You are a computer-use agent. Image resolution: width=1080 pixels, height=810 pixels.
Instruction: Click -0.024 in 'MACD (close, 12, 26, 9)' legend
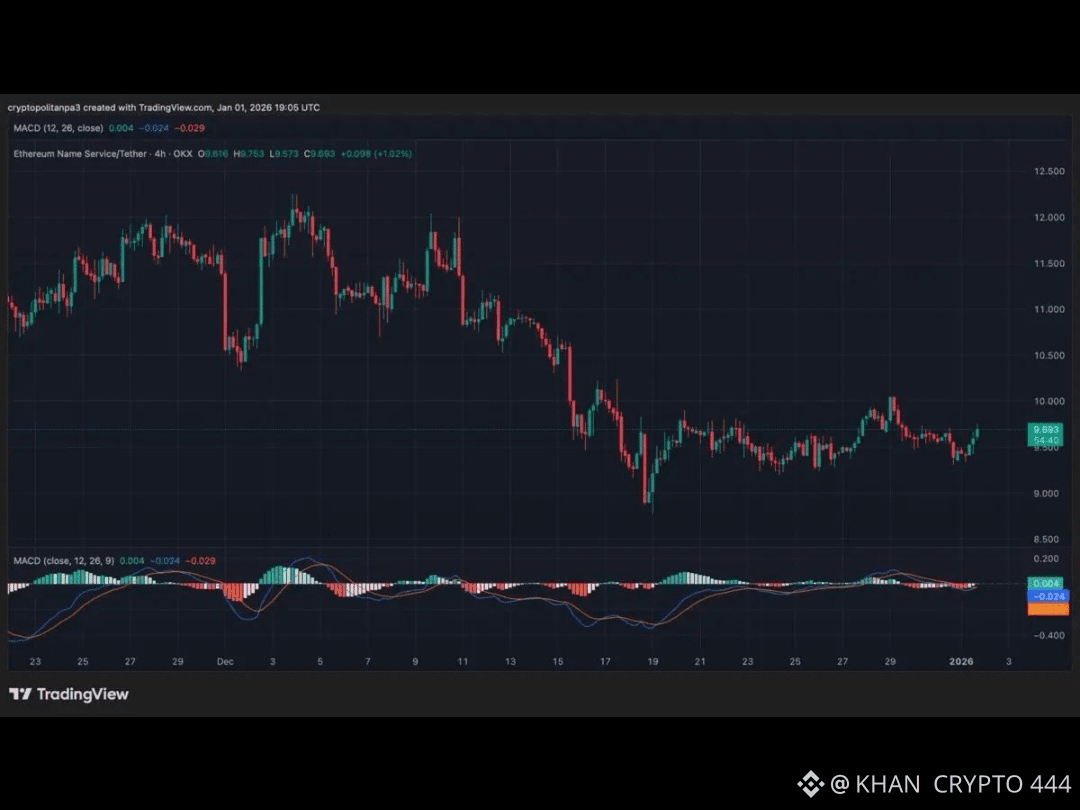(x=165, y=561)
